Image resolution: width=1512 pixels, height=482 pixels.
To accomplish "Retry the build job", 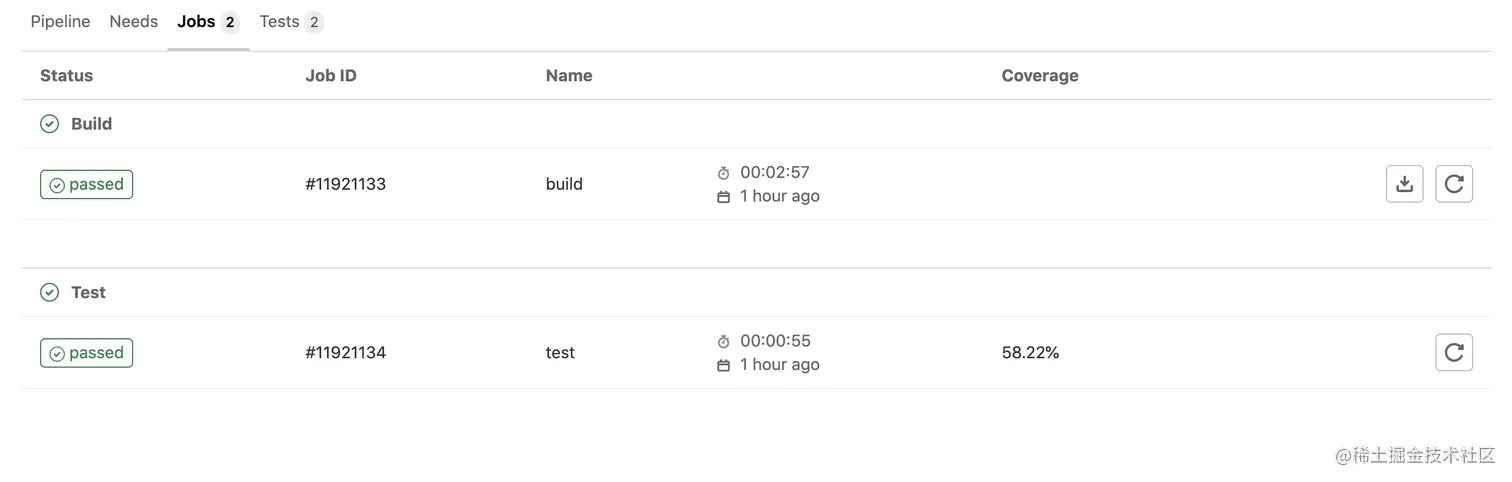I will [x=1454, y=184].
